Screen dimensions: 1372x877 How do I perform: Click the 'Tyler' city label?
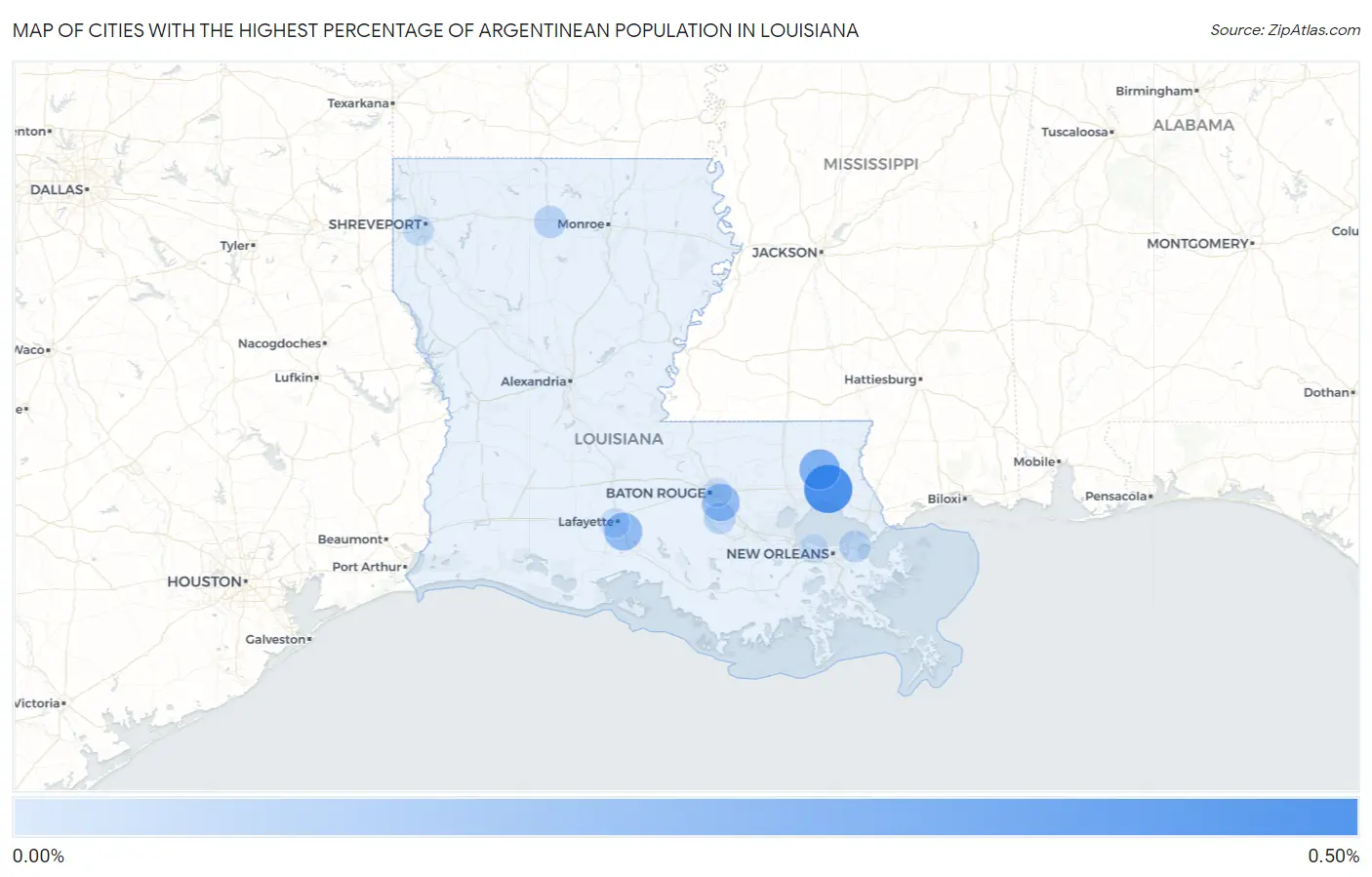tap(235, 246)
